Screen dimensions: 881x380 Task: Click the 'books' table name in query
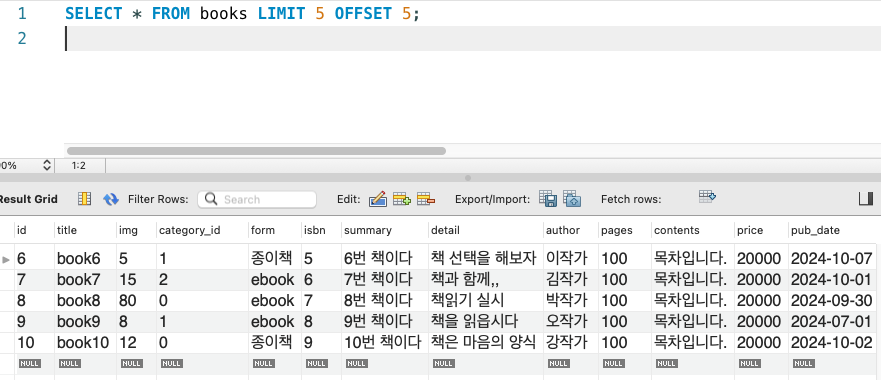223,13
